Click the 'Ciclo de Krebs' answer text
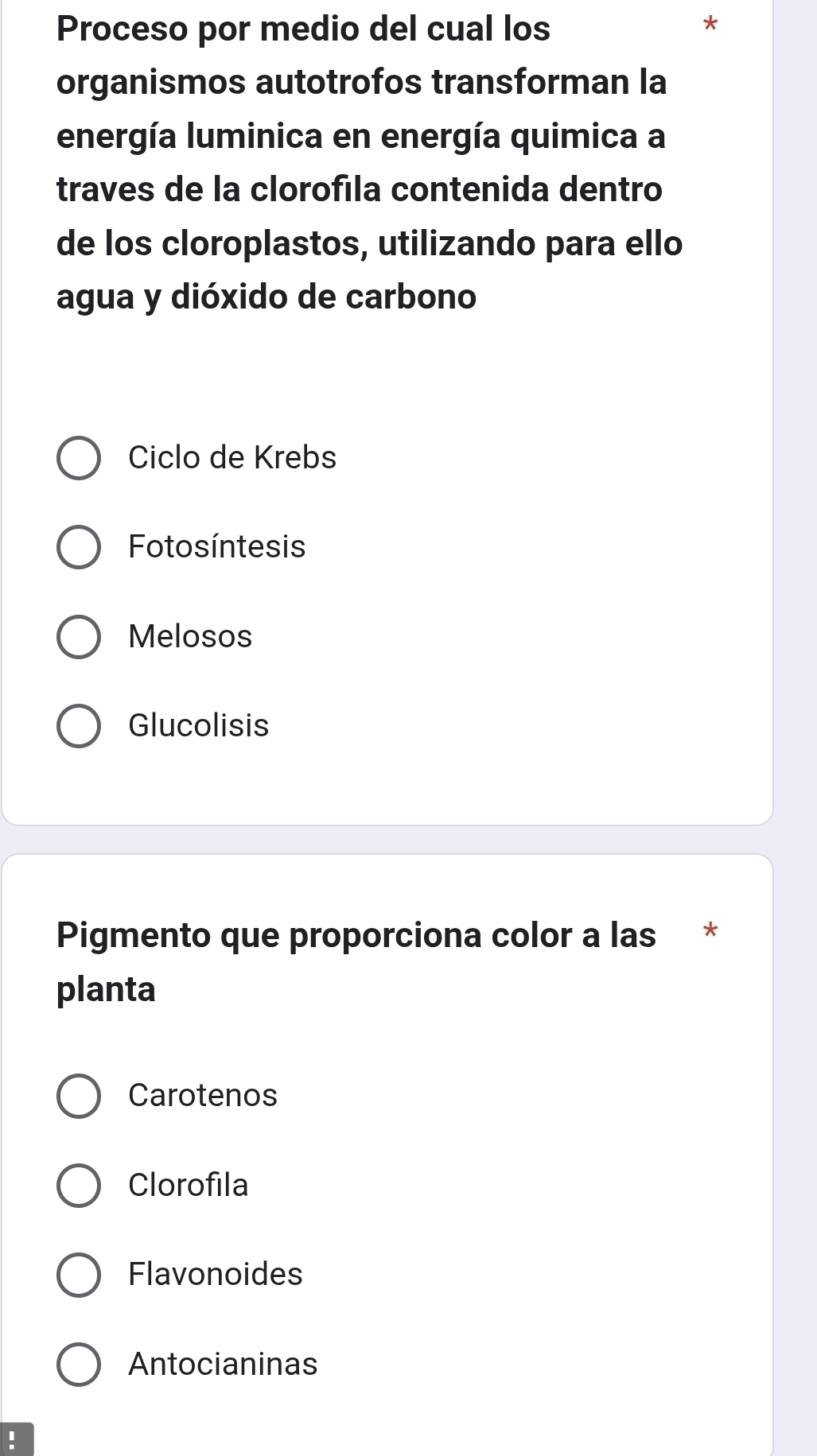Image resolution: width=817 pixels, height=1456 pixels. tap(232, 458)
